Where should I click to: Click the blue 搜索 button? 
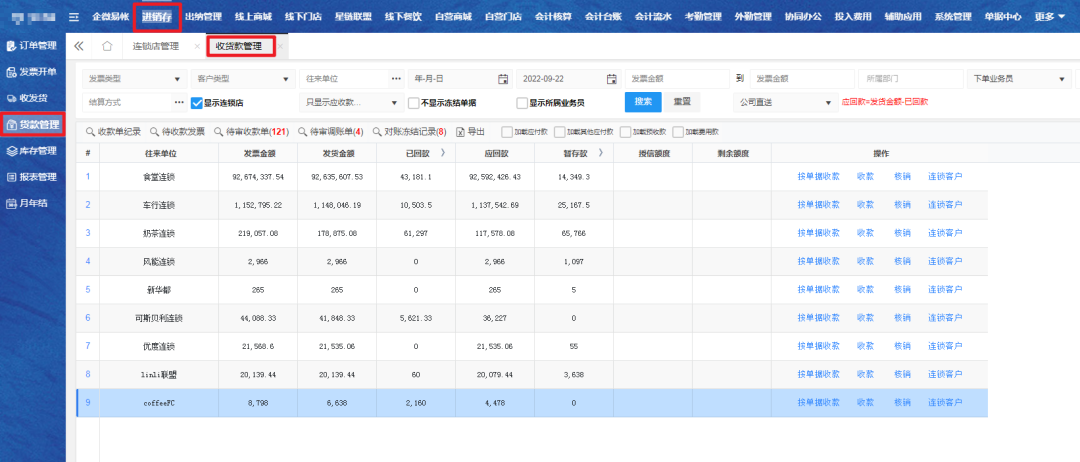point(643,102)
